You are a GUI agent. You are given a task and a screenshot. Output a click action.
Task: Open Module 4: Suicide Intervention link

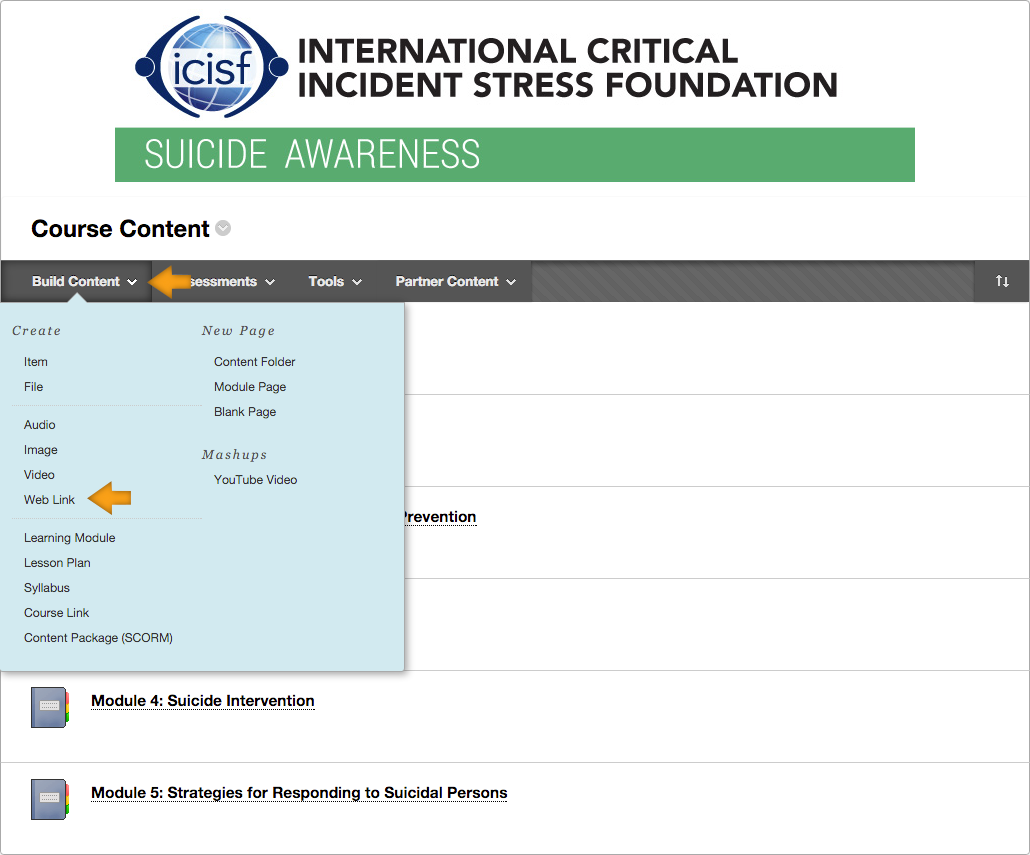[x=202, y=701]
